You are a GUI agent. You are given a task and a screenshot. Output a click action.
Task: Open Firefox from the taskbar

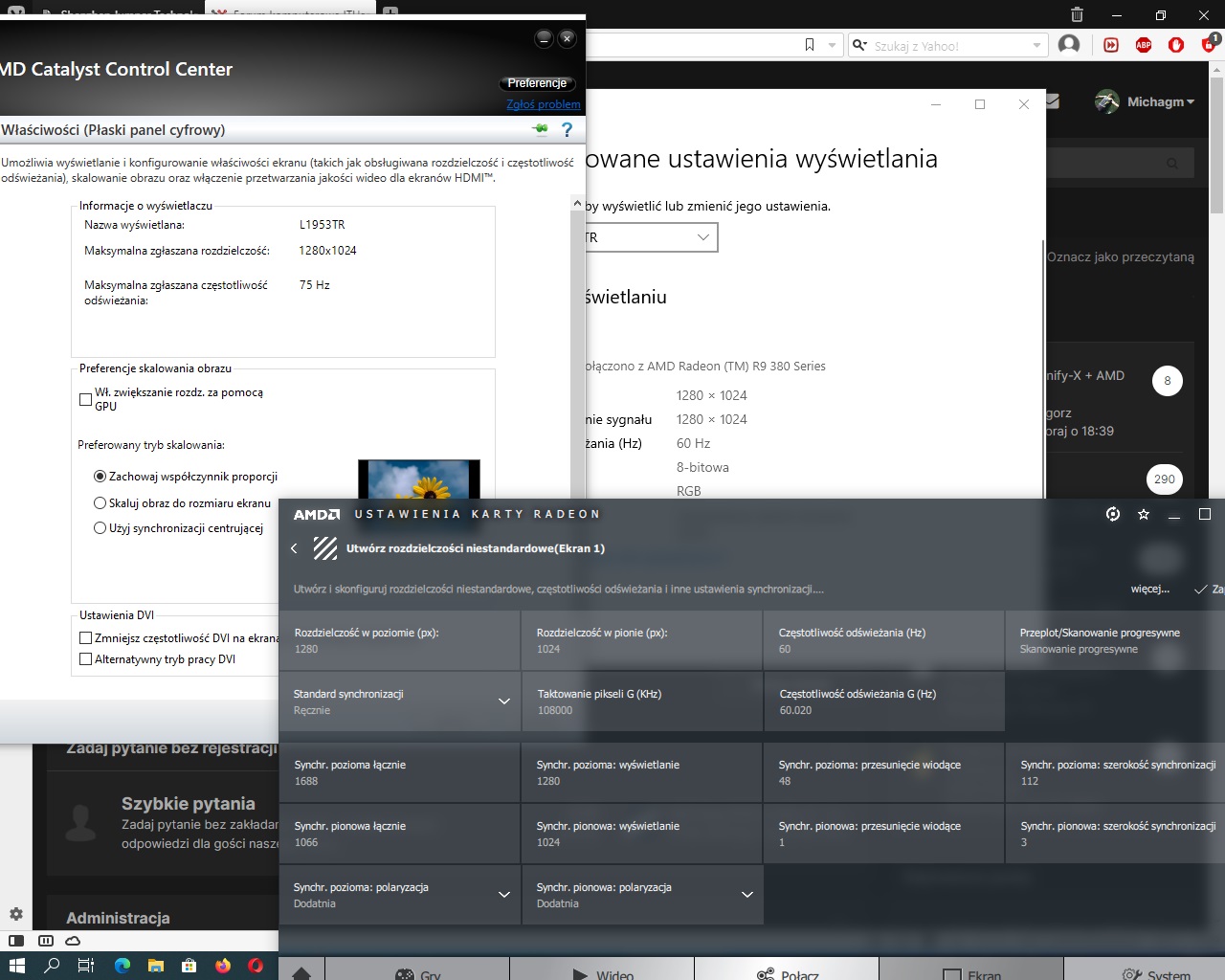coord(222,966)
